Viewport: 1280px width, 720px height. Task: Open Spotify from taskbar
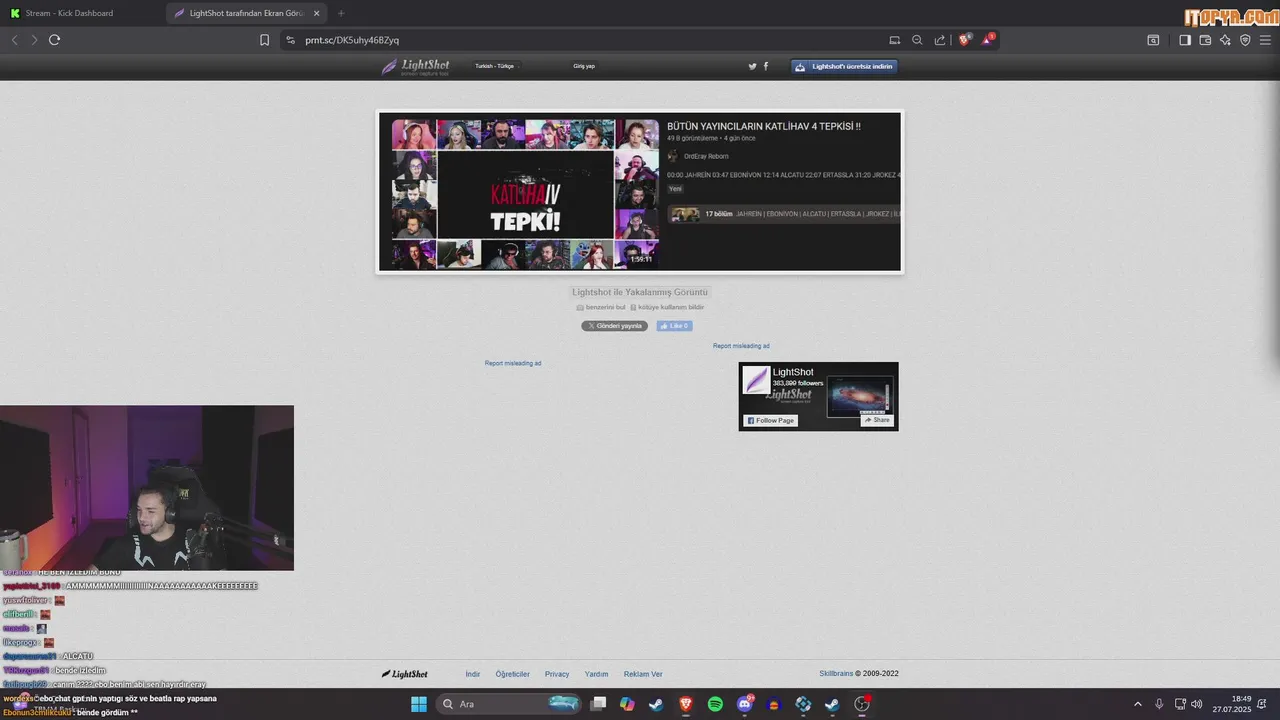point(715,704)
